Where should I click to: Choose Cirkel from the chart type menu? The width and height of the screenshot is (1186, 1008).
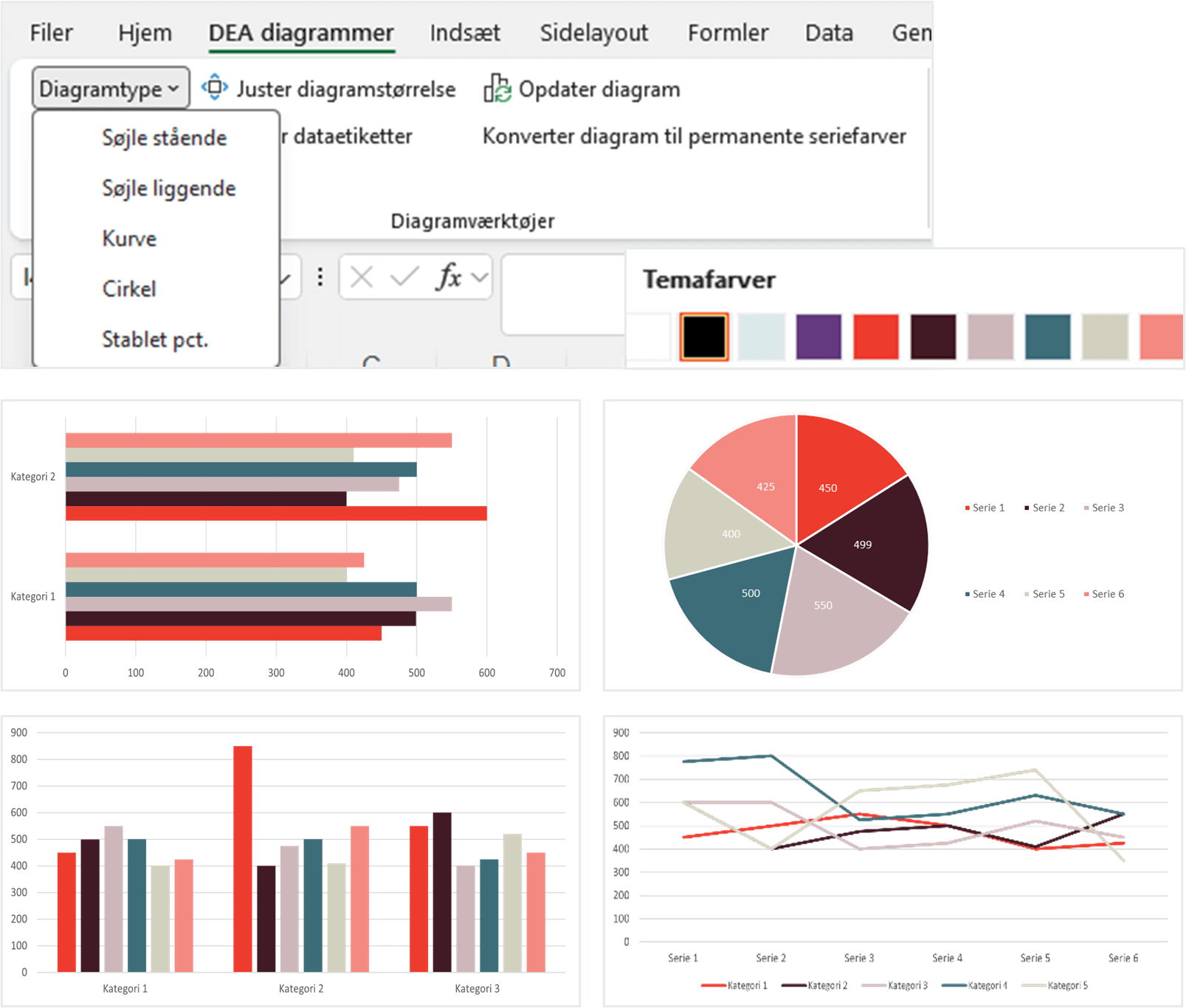tap(129, 289)
